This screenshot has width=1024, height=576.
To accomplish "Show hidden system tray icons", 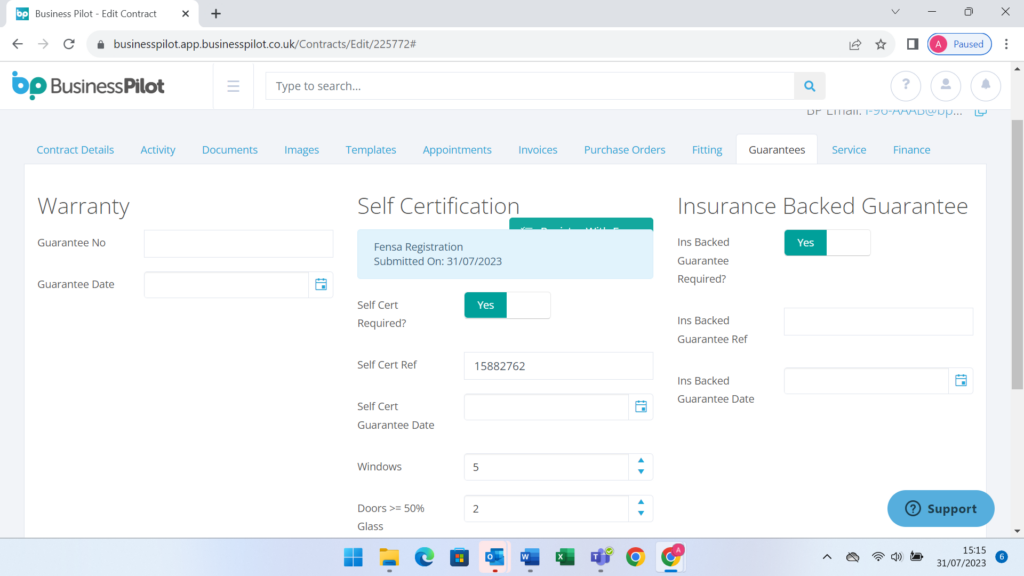I will pos(827,557).
